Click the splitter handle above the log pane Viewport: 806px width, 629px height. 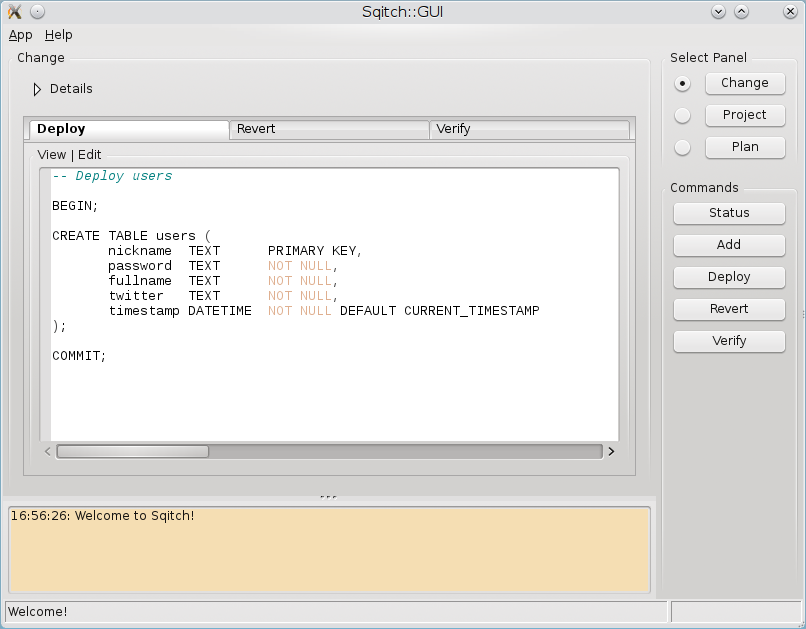(x=328, y=497)
